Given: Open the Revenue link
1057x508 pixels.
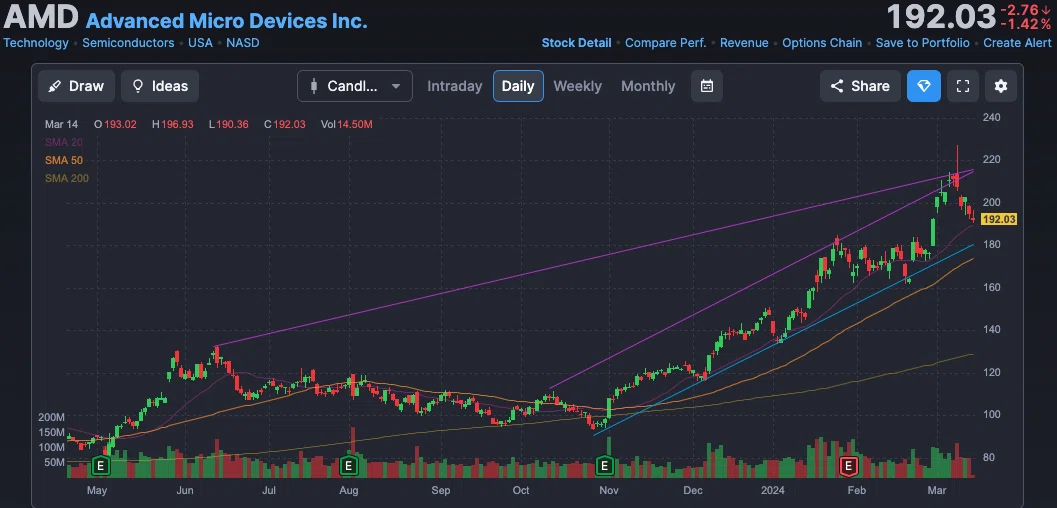Looking at the screenshot, I should [x=744, y=43].
